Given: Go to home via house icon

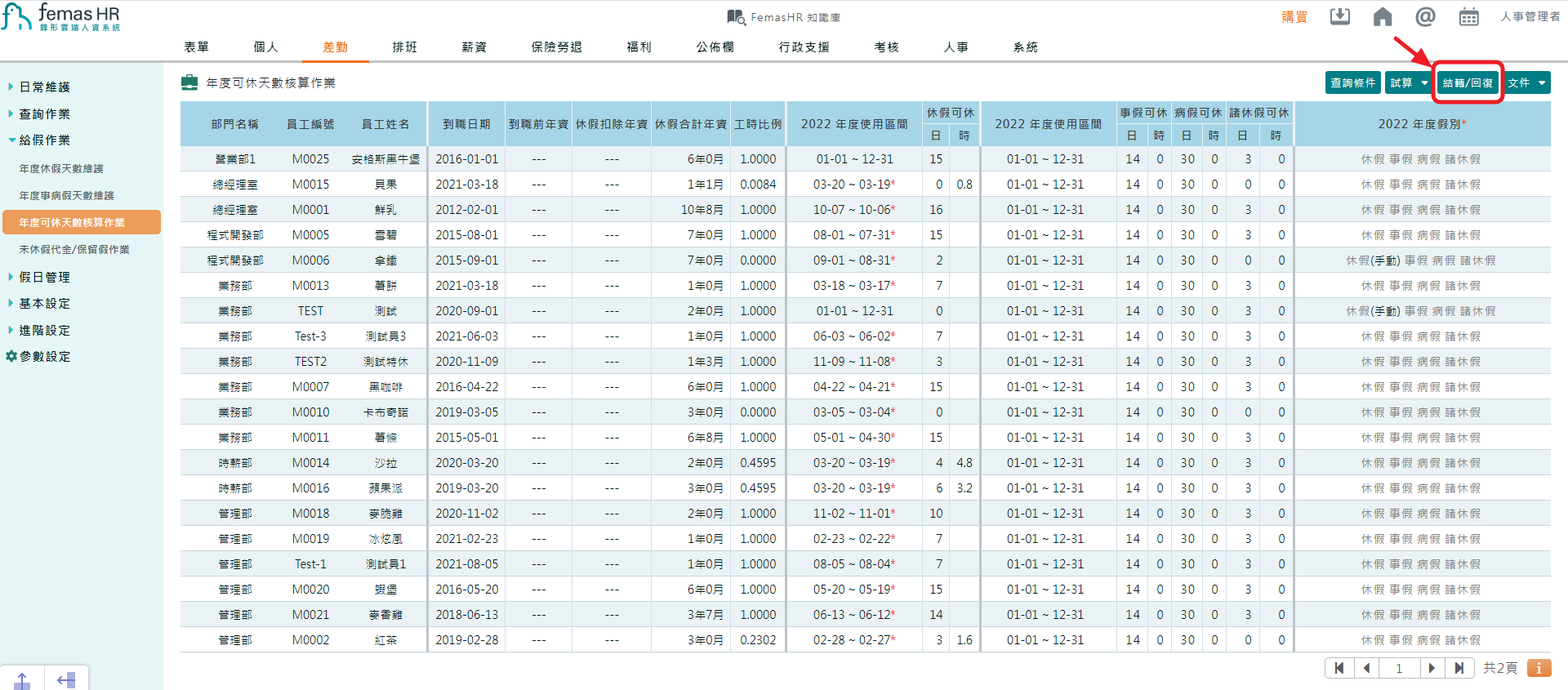Looking at the screenshot, I should [x=1383, y=16].
